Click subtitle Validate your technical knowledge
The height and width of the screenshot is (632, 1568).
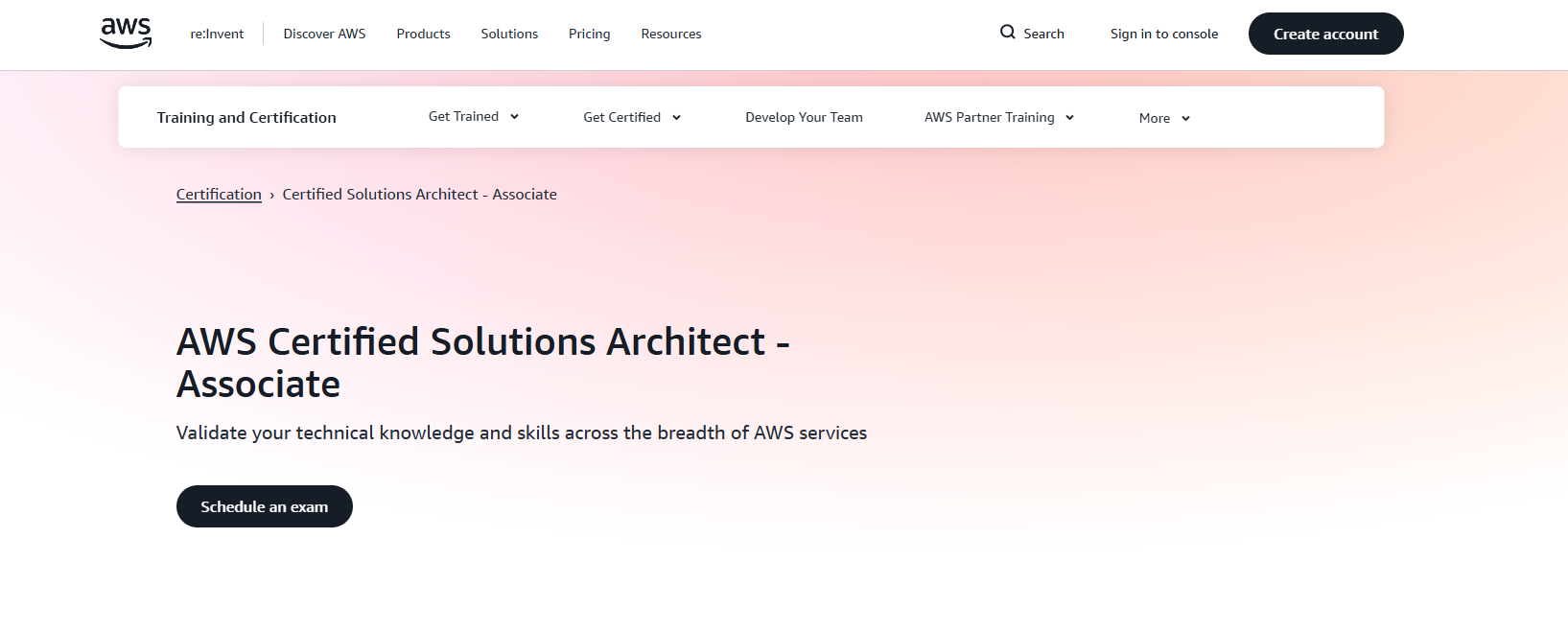pos(522,433)
